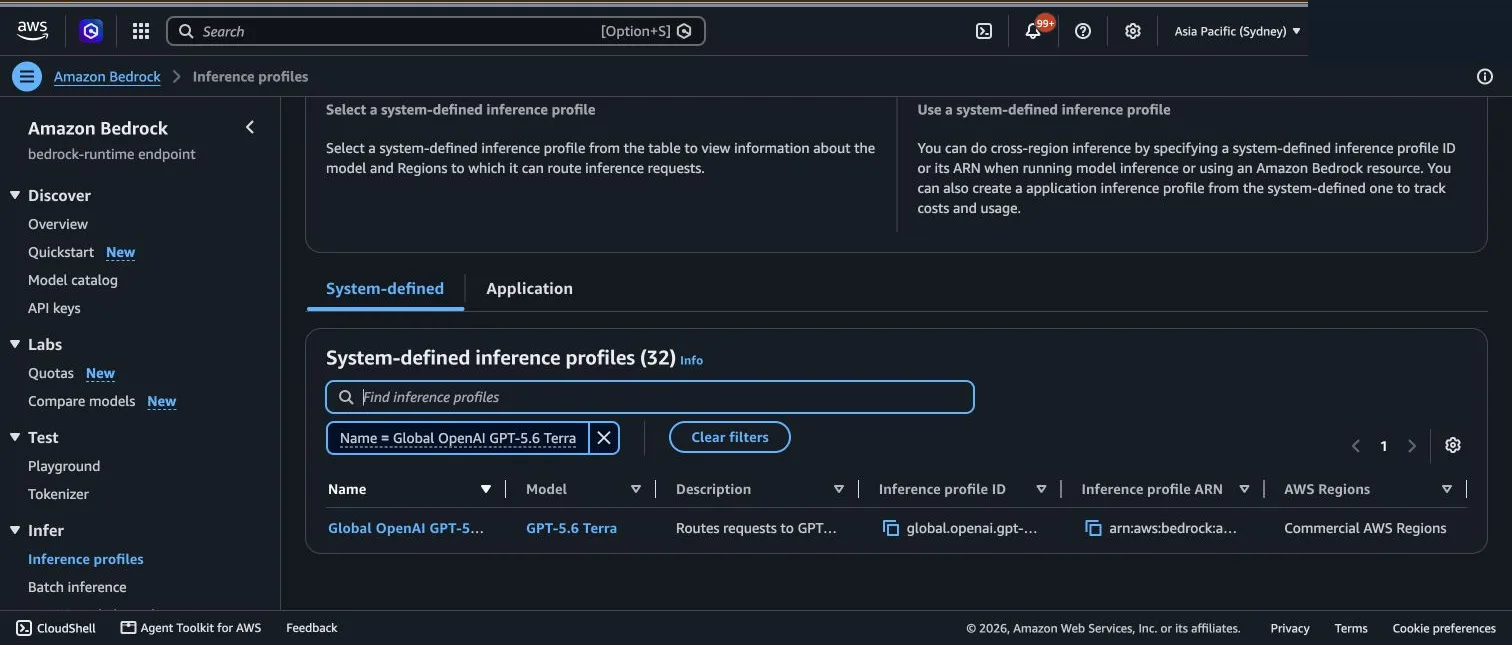Open CloudShell in the footer

[x=56, y=628]
